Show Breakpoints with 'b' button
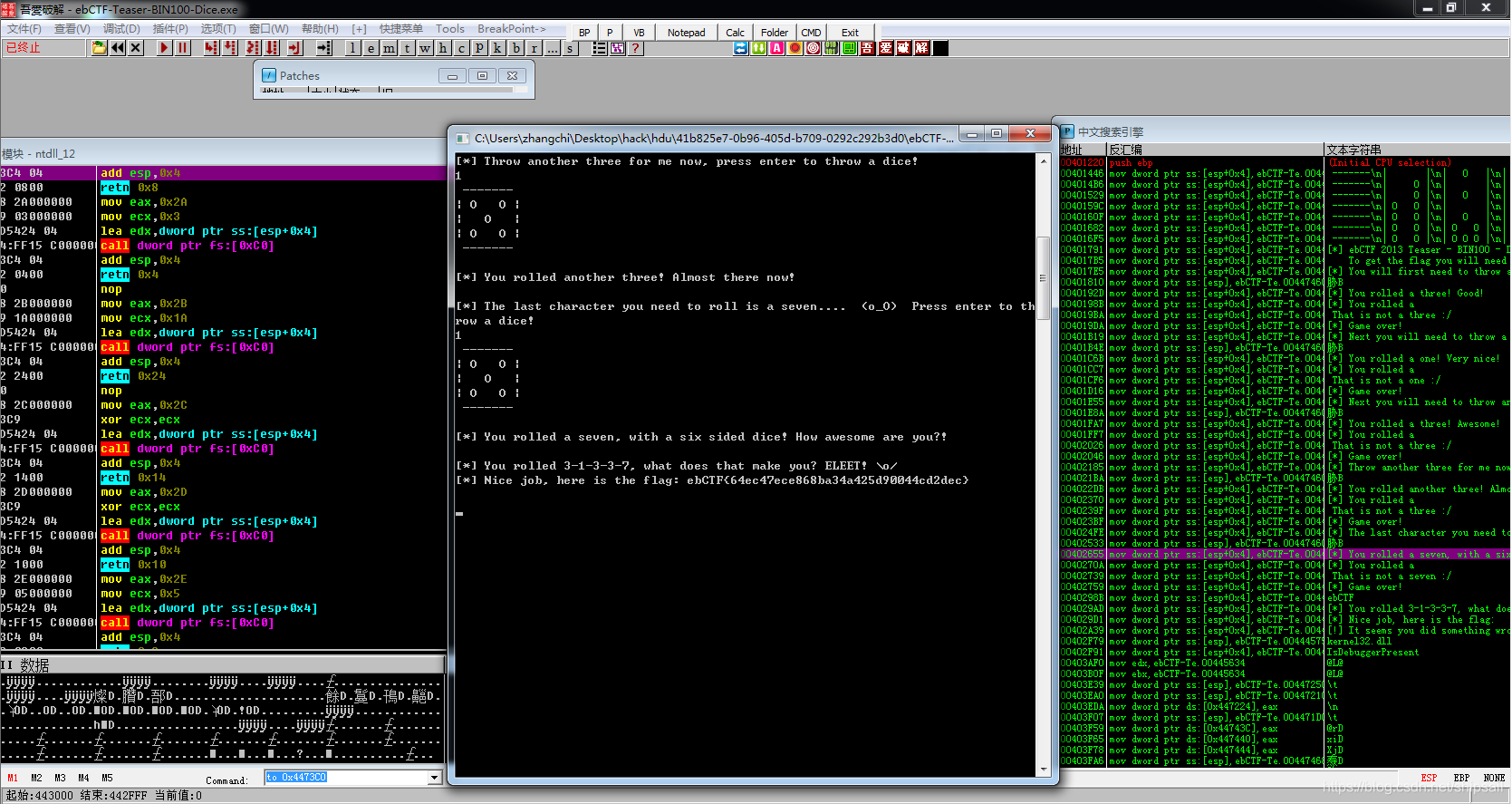Image resolution: width=1512 pixels, height=804 pixels. tap(515, 48)
